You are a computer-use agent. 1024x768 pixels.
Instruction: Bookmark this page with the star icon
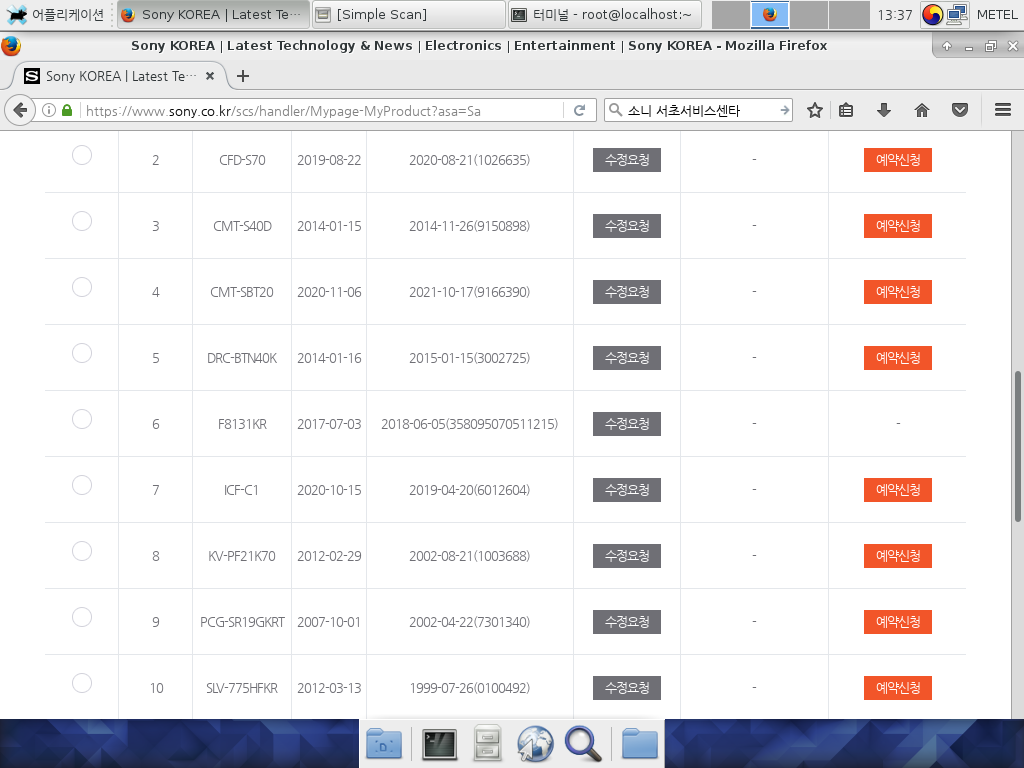coord(815,111)
